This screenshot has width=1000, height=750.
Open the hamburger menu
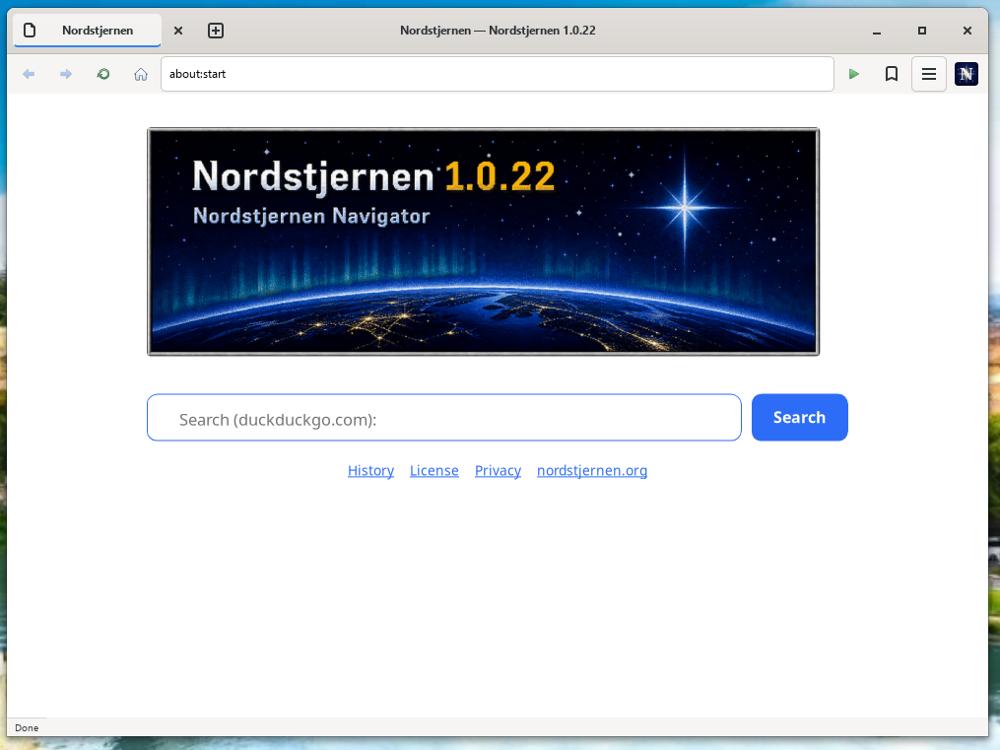click(929, 74)
